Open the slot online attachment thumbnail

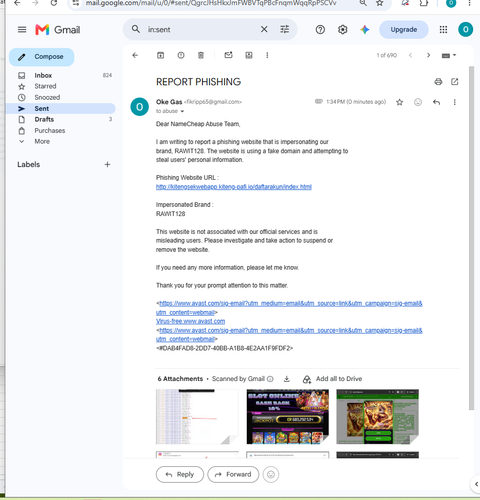(x=287, y=416)
